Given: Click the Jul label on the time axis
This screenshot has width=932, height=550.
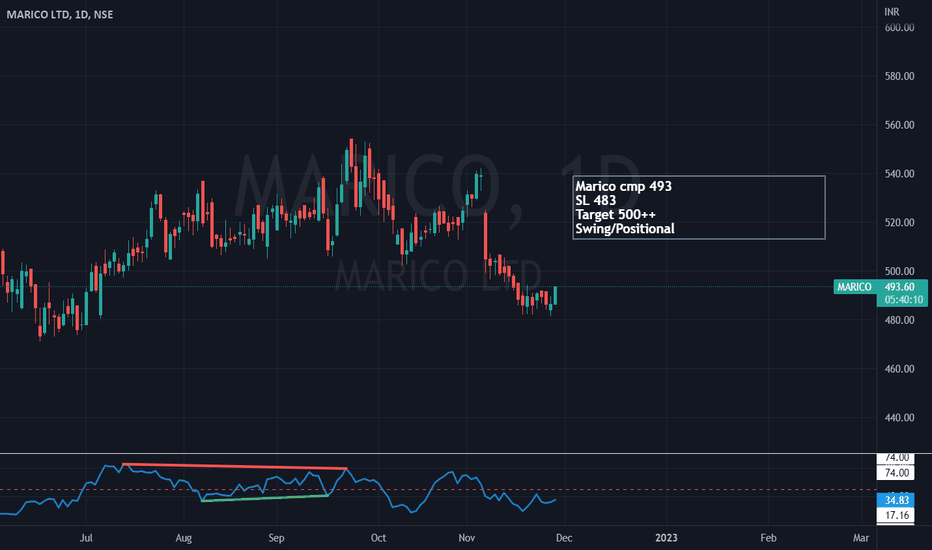Looking at the screenshot, I should [86, 538].
